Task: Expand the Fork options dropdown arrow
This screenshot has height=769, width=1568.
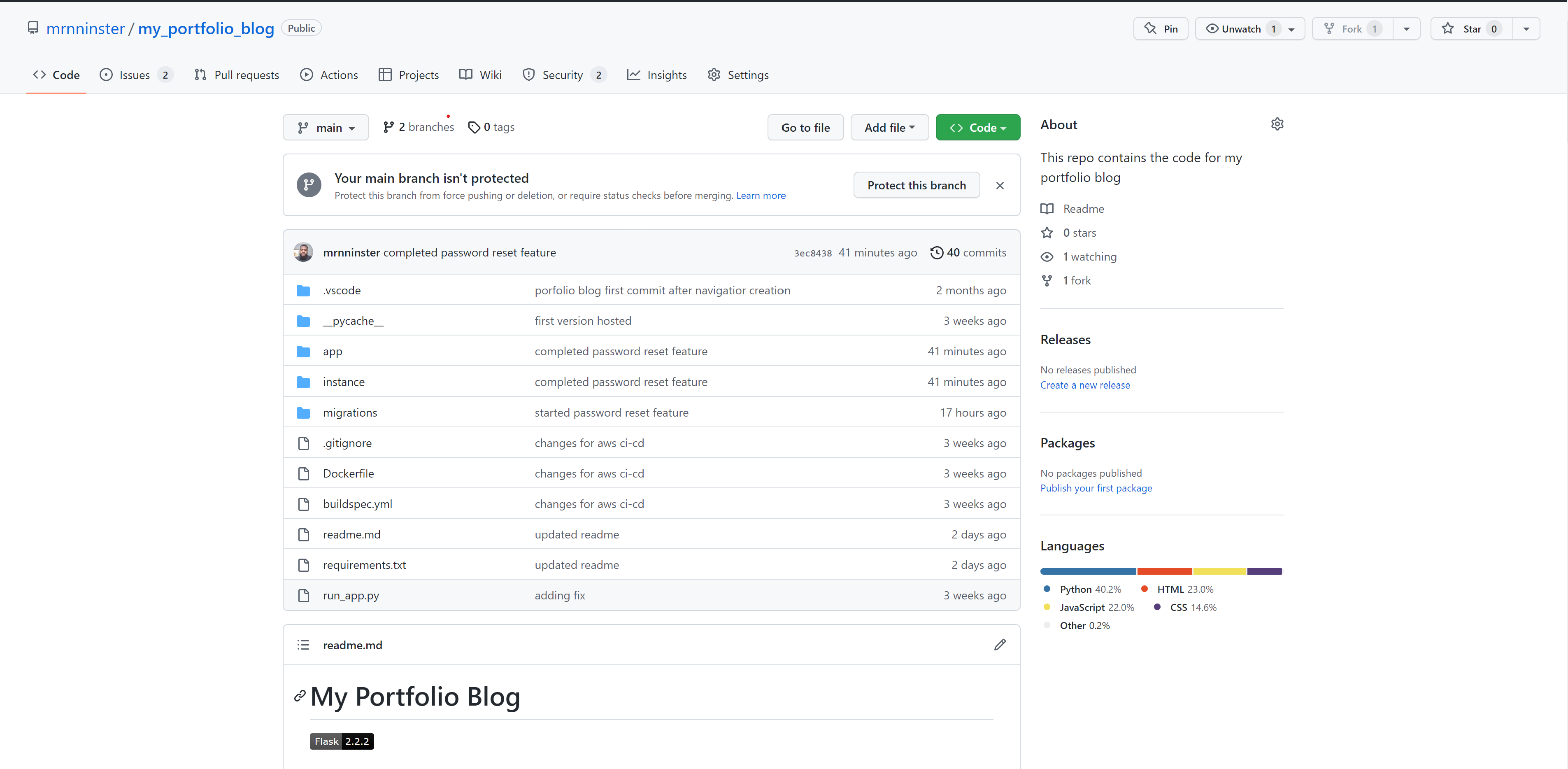Action: tap(1406, 29)
